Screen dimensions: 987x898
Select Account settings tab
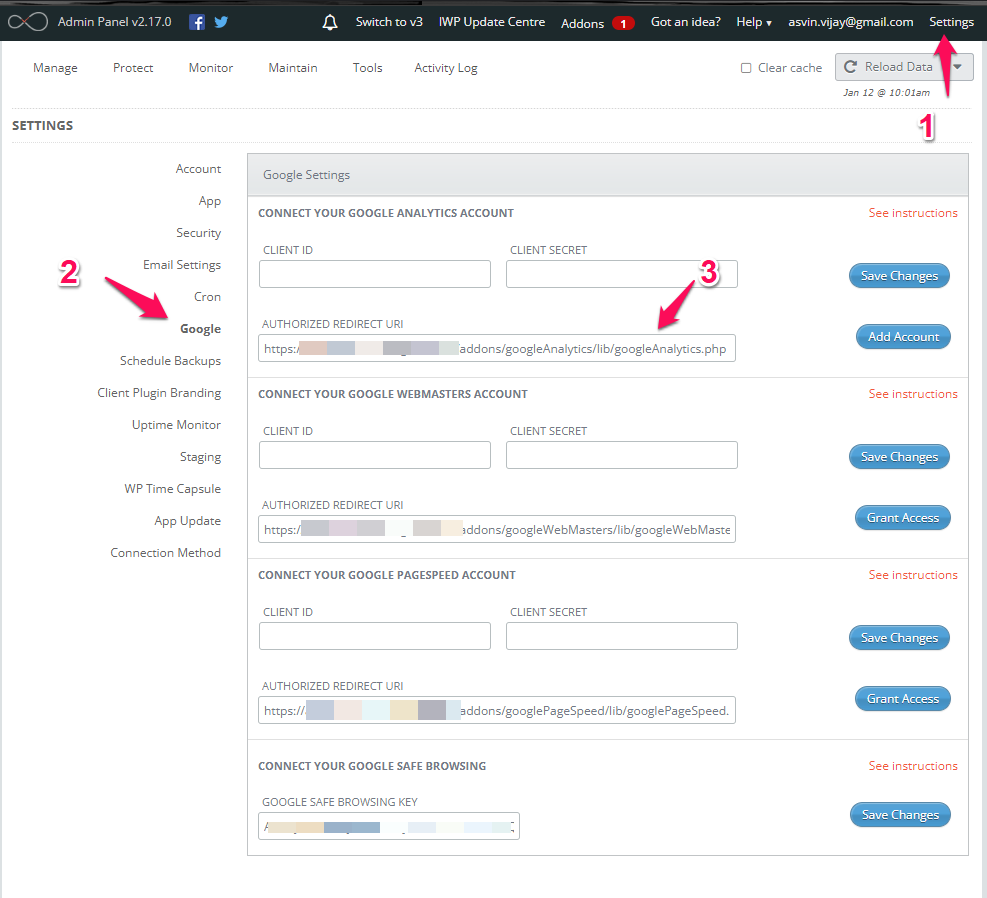198,169
